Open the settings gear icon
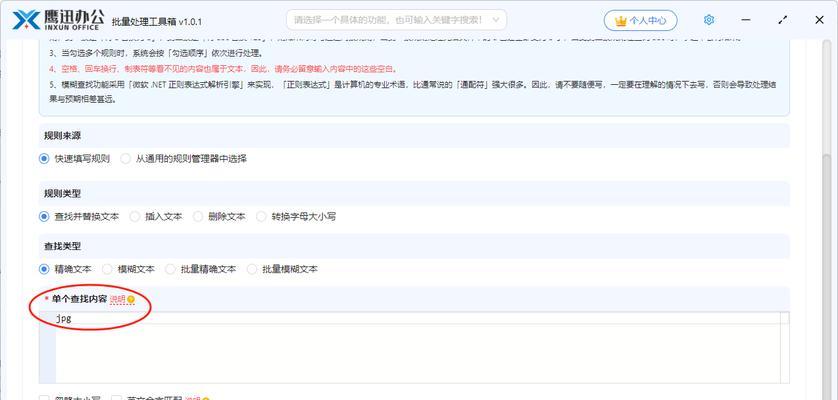Image resolution: width=838 pixels, height=400 pixels. tap(709, 20)
